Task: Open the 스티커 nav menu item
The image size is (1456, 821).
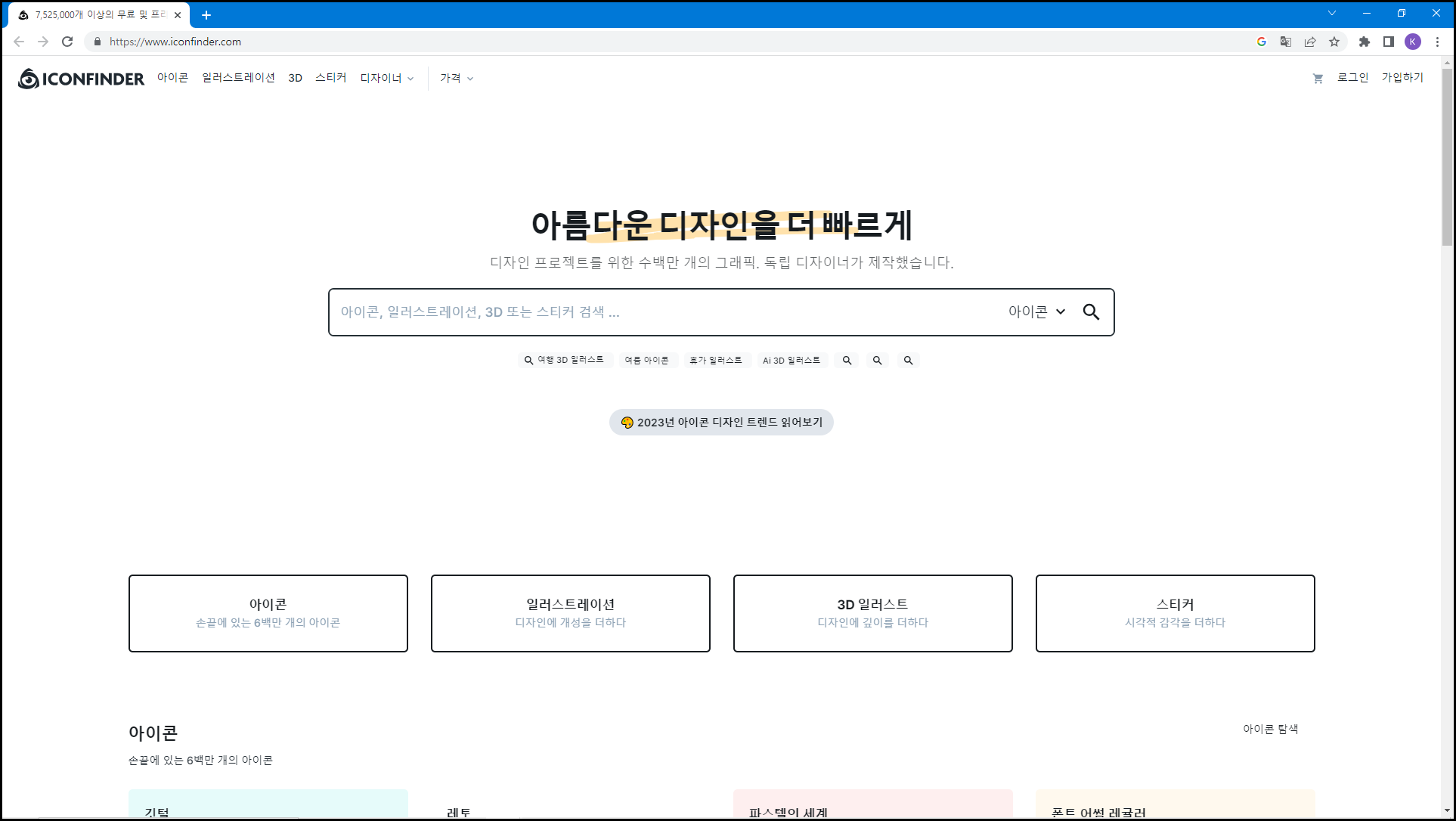Action: coord(330,78)
